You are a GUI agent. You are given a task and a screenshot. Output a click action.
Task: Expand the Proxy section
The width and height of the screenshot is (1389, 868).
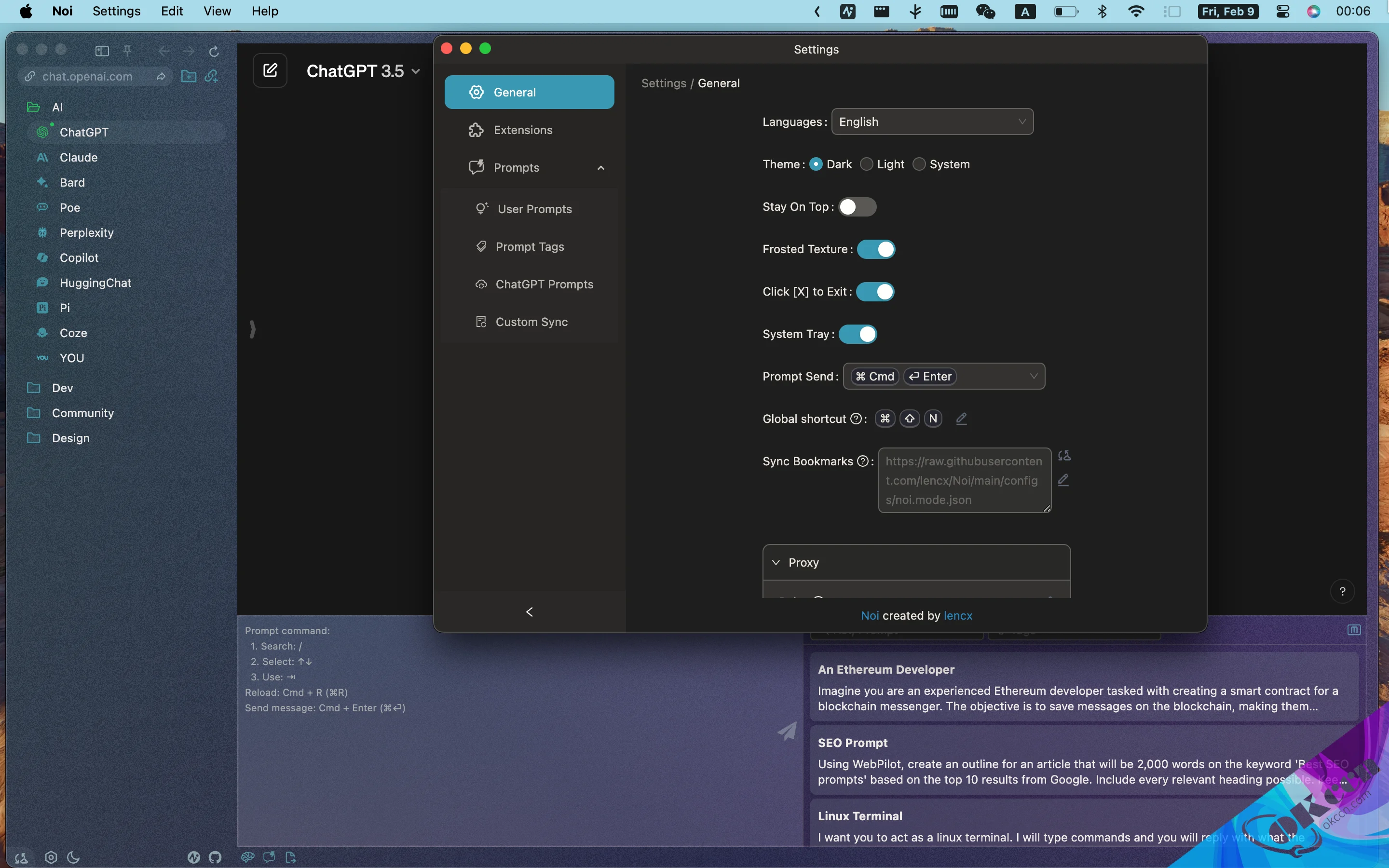pyautogui.click(x=916, y=563)
